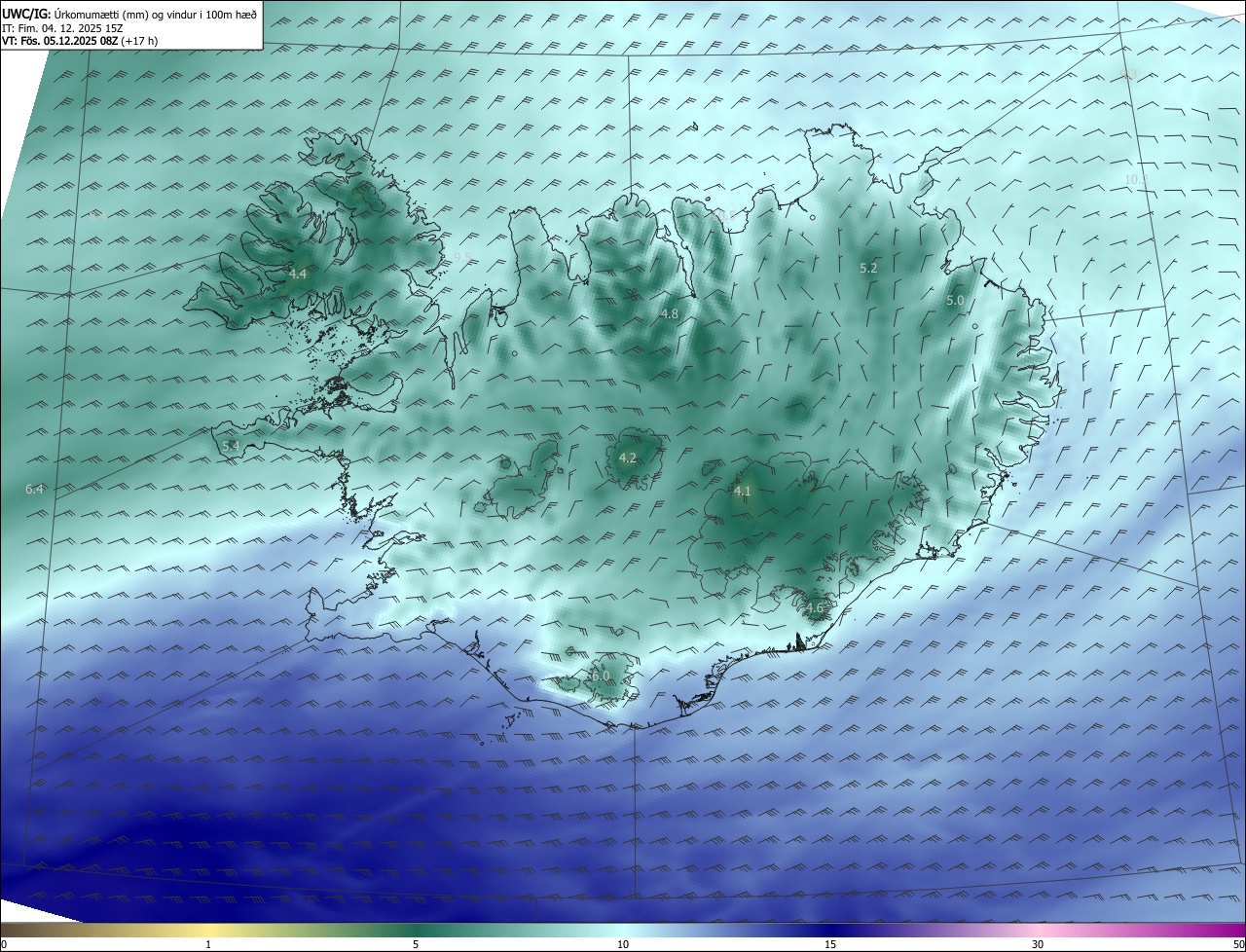Click the 4.6 value on the southeast coast
The width and height of the screenshot is (1246, 952).
point(814,607)
